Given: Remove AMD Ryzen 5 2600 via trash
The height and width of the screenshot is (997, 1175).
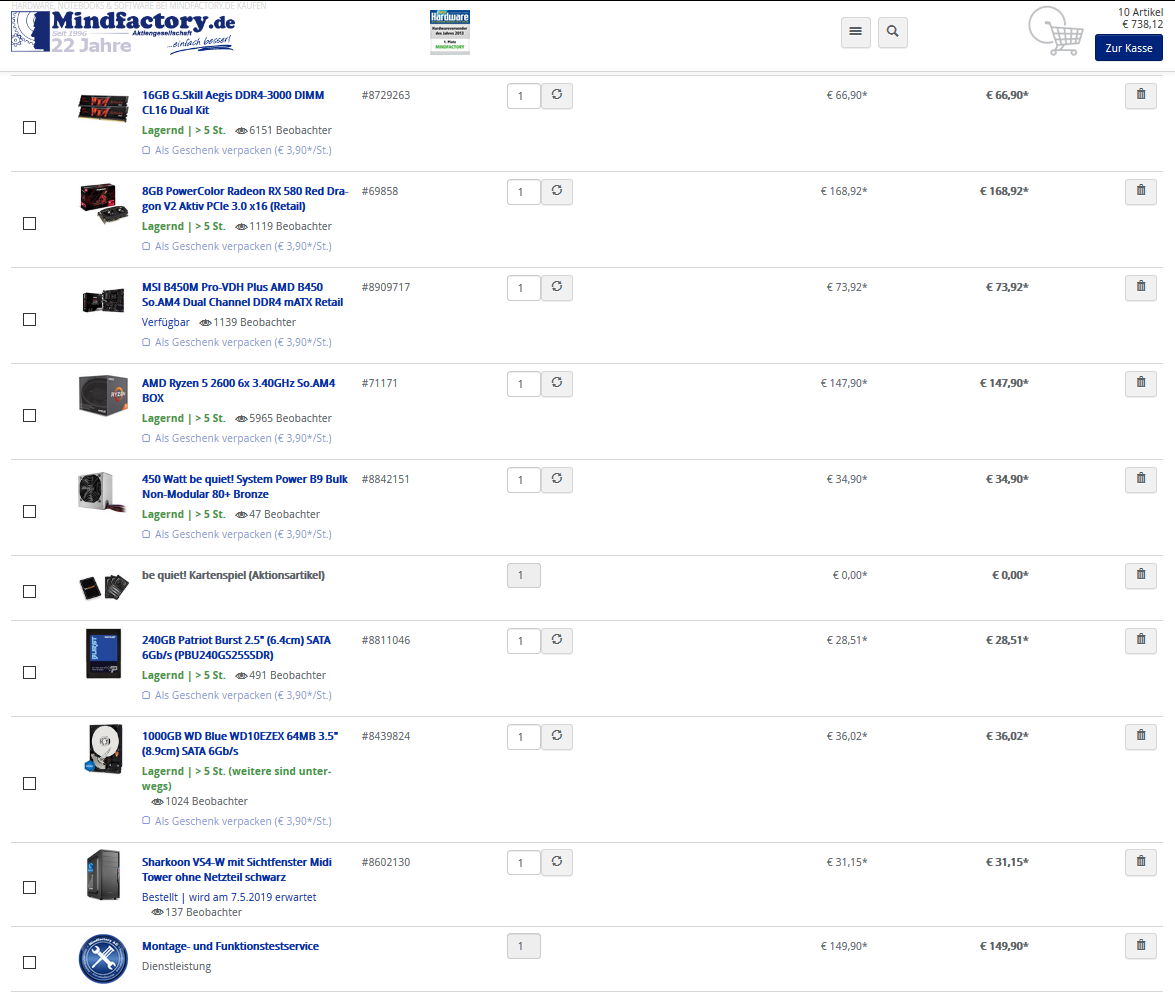Looking at the screenshot, I should coord(1141,383).
